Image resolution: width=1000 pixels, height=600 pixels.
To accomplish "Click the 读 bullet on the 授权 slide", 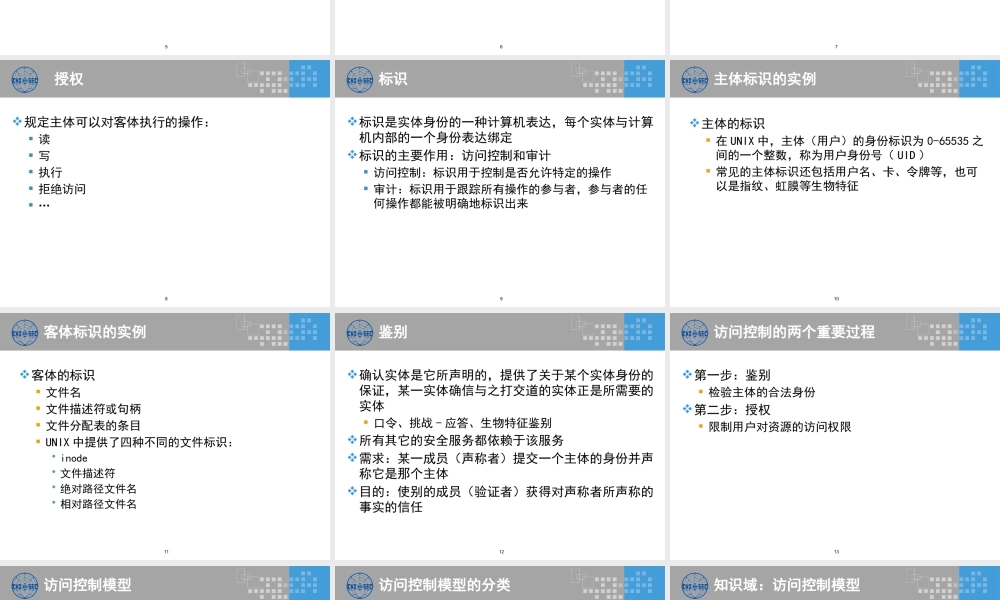I will point(45,139).
